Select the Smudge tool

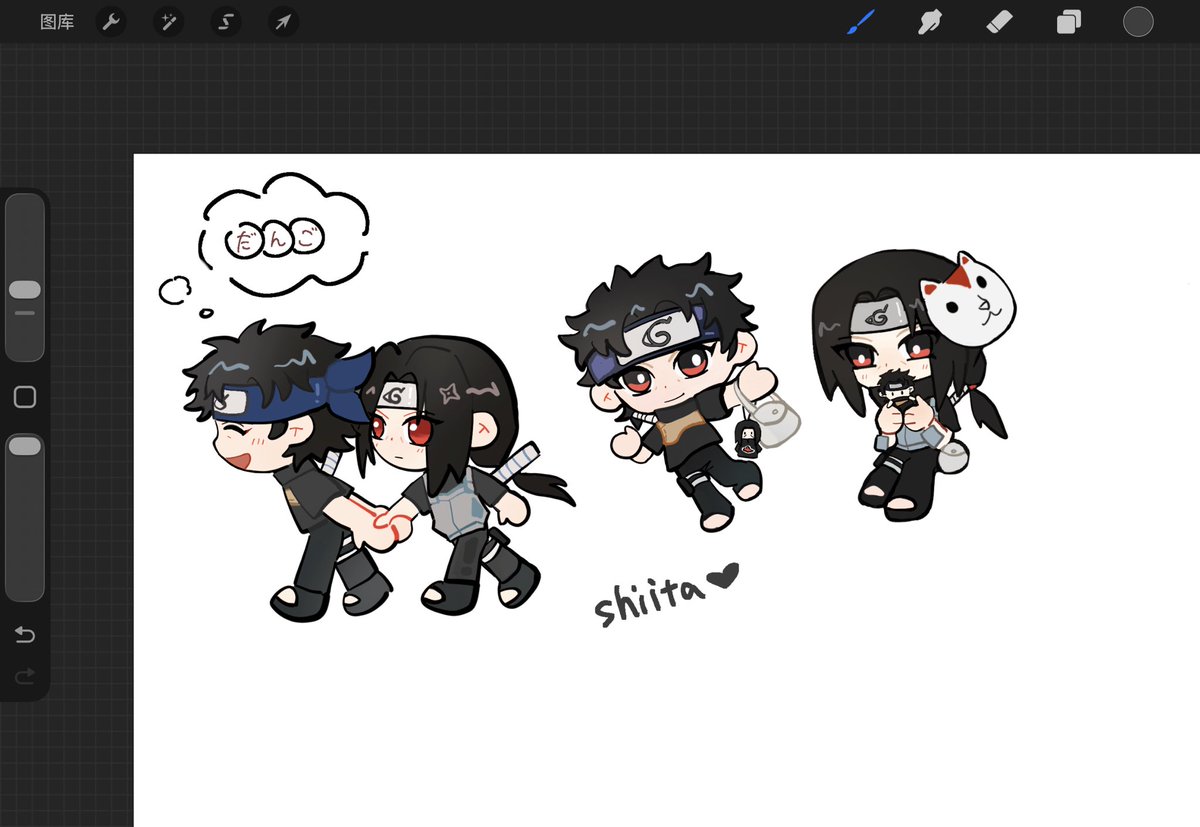coord(930,22)
